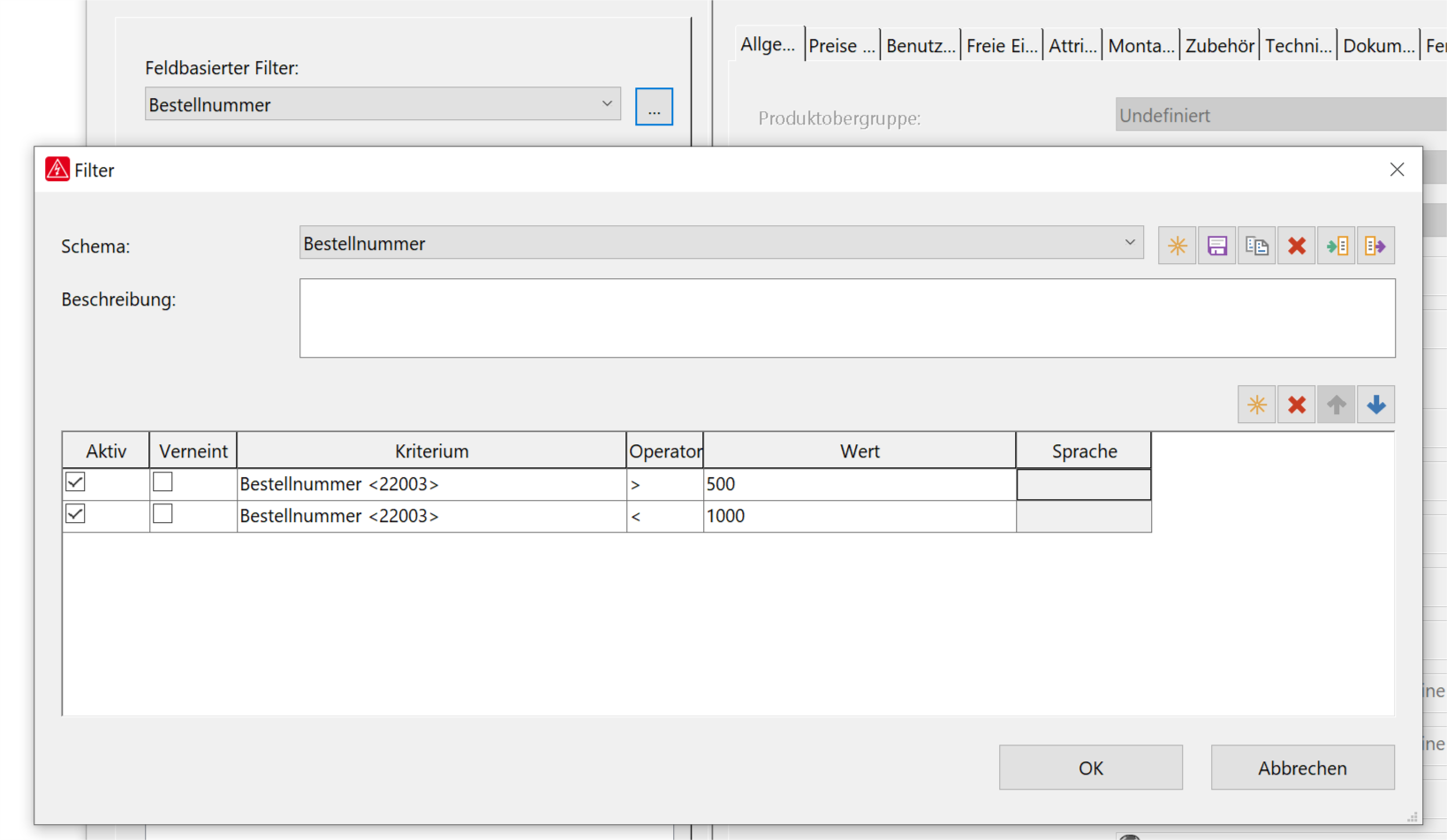The height and width of the screenshot is (840, 1447).
Task: Delete selected criterion row with red X
Action: click(x=1296, y=405)
